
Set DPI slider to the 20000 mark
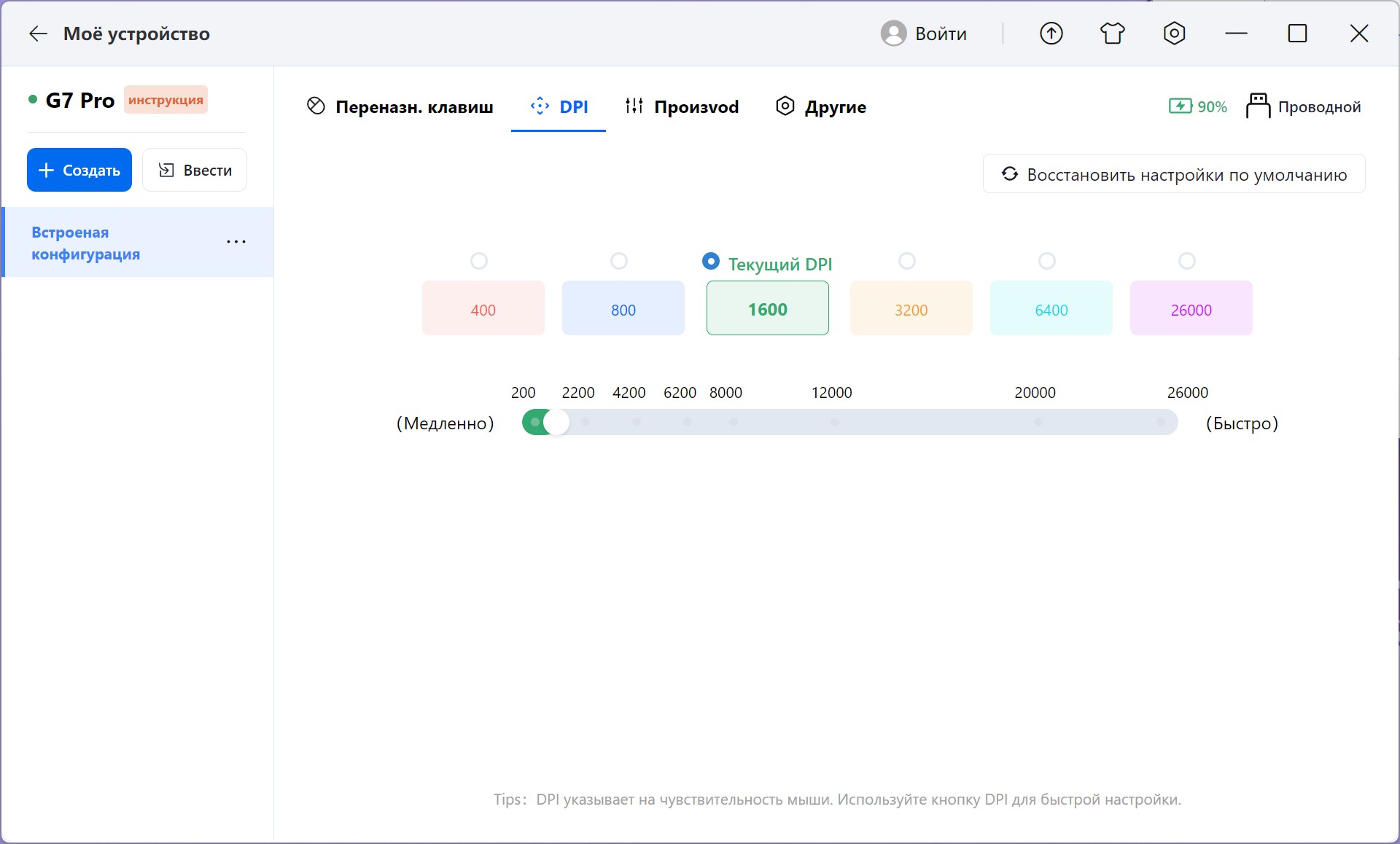click(x=1038, y=422)
